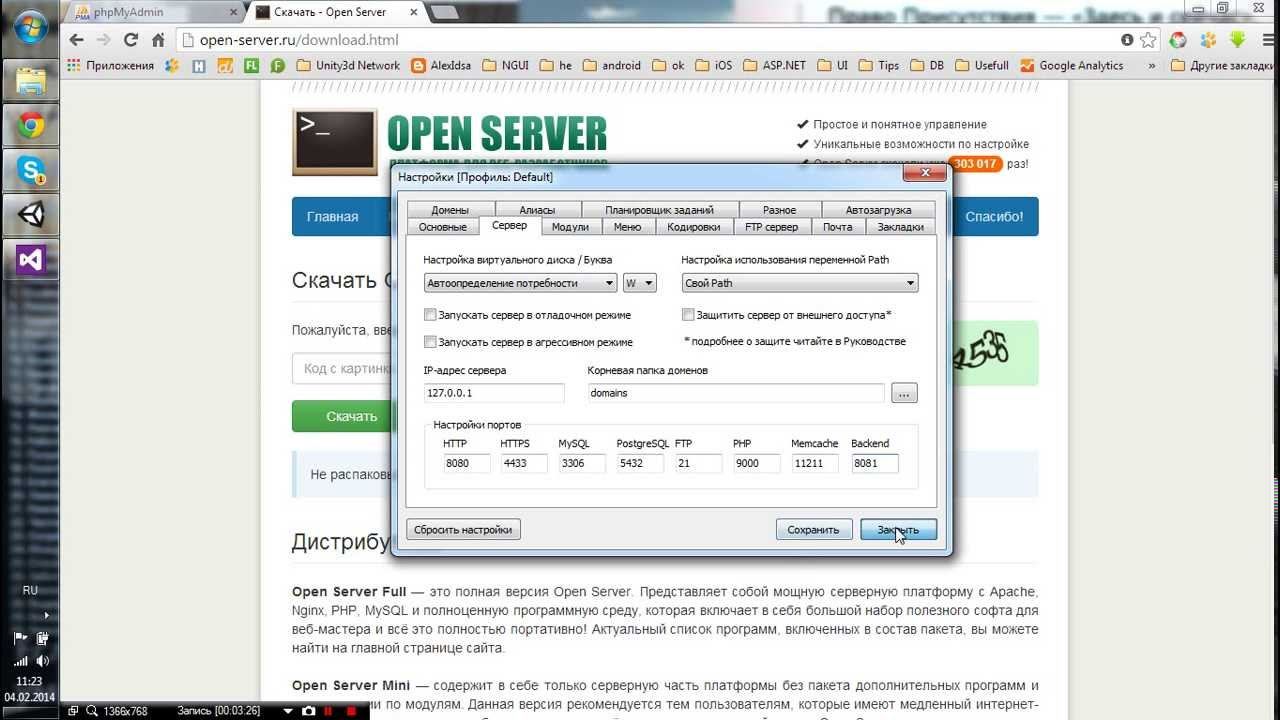Click the IP-адрес сервера field
The height and width of the screenshot is (720, 1280).
[494, 393]
